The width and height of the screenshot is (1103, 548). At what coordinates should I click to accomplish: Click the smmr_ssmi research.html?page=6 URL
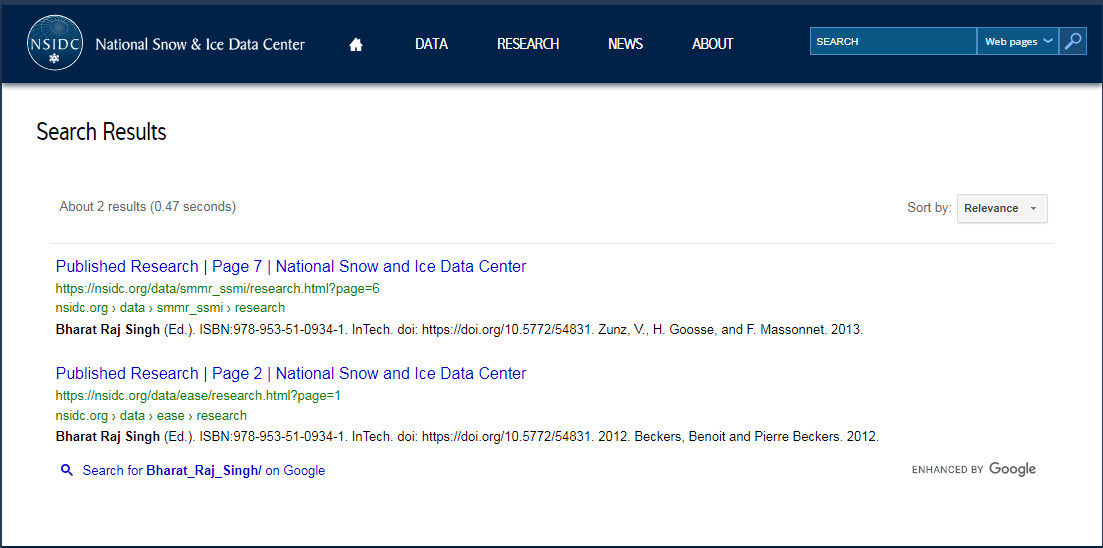(x=217, y=288)
